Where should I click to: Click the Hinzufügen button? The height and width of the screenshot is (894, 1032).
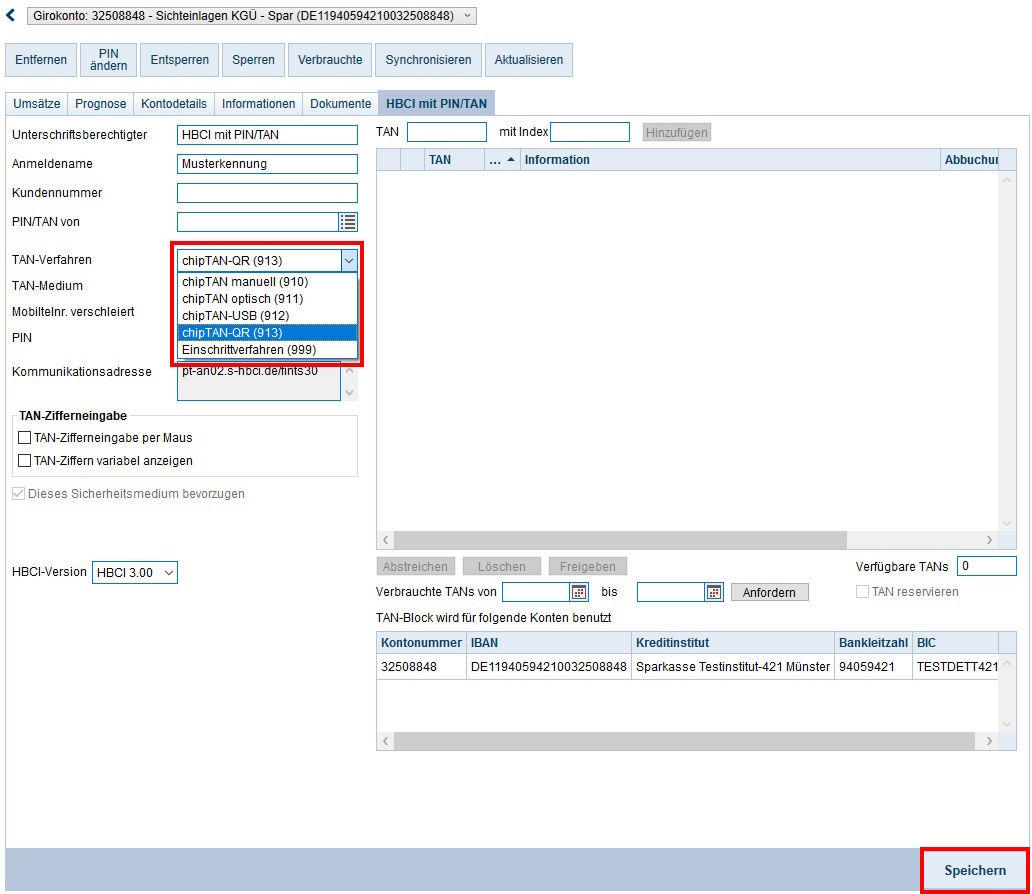(x=677, y=132)
